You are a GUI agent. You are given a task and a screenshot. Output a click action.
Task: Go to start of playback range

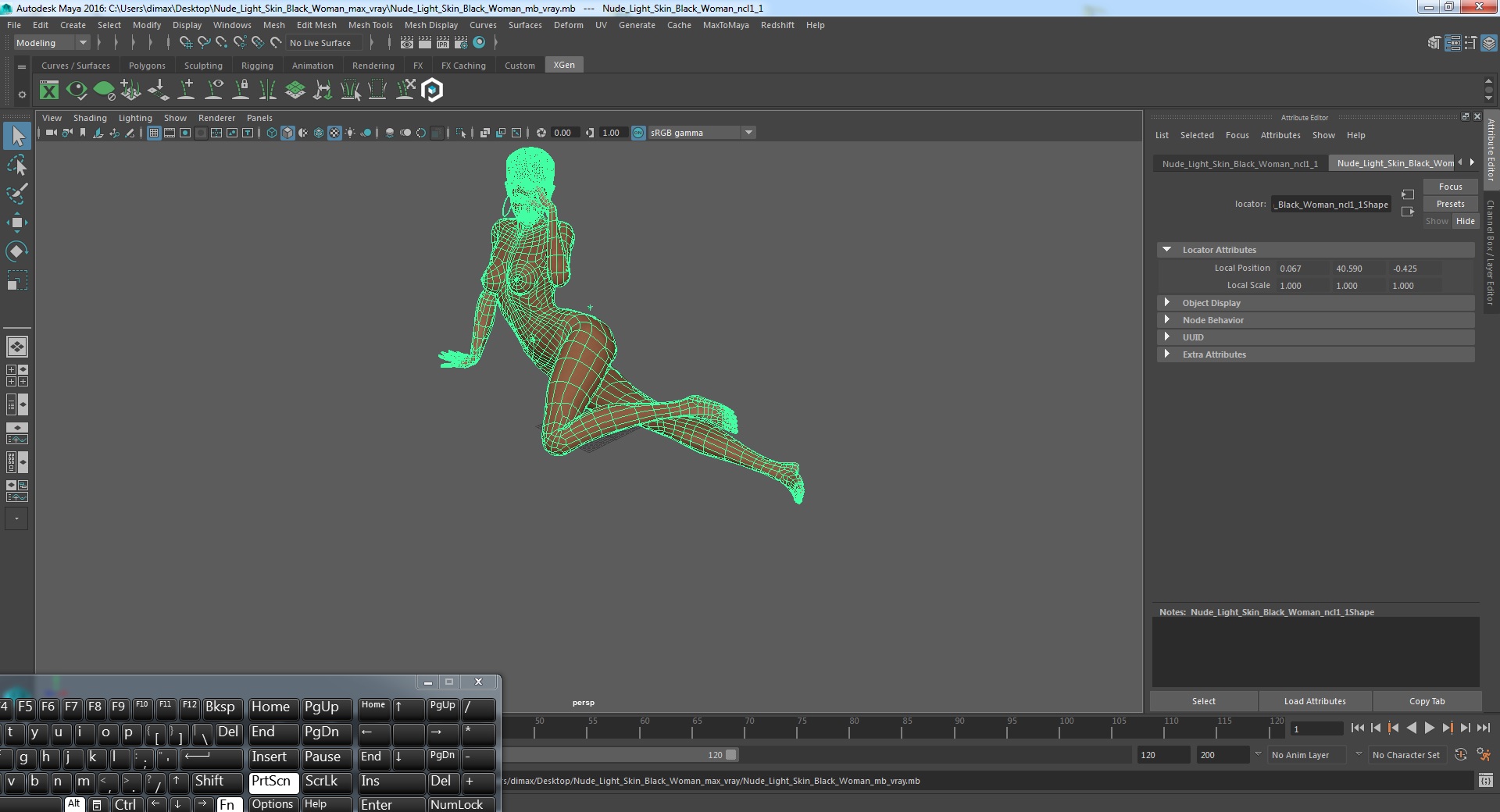[1357, 728]
